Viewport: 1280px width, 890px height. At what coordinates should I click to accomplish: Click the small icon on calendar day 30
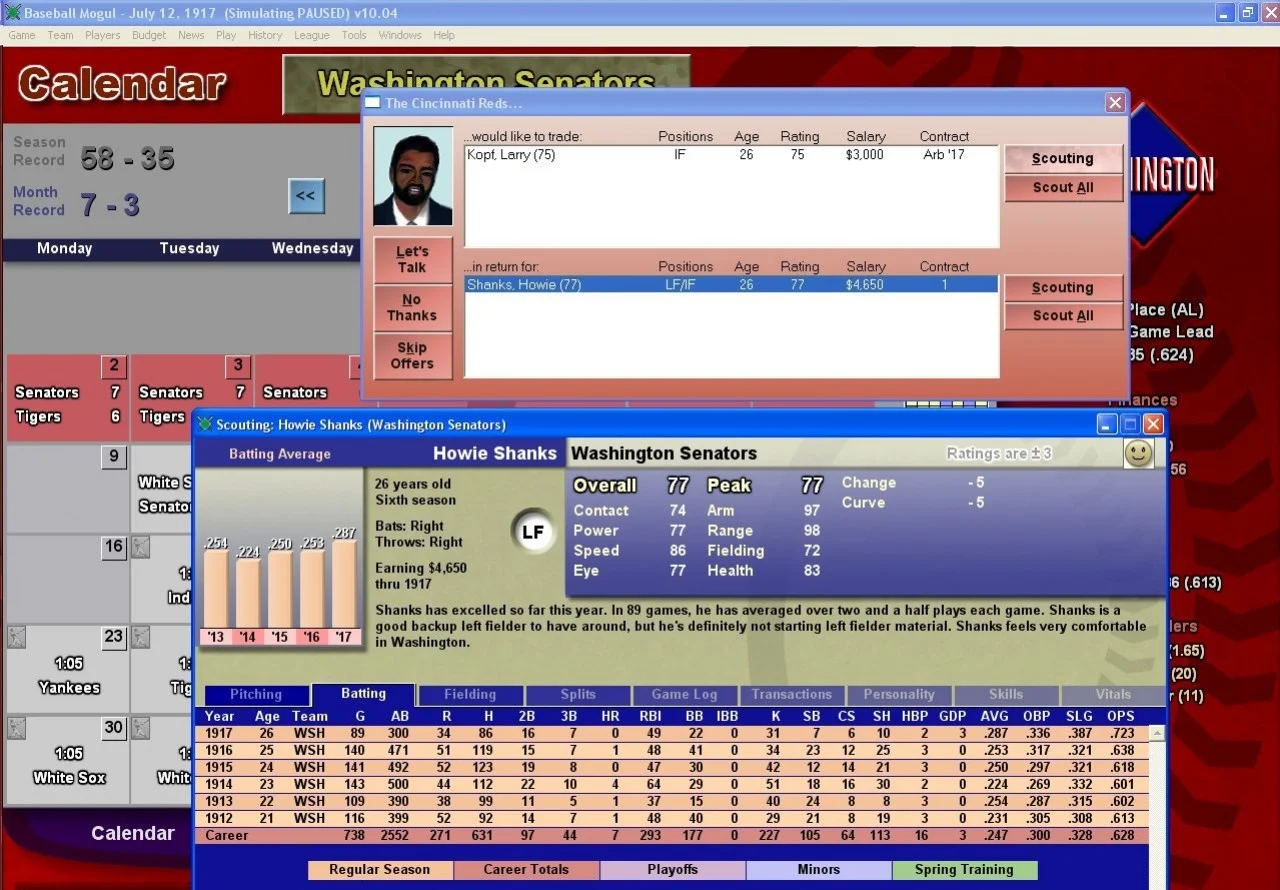15,727
